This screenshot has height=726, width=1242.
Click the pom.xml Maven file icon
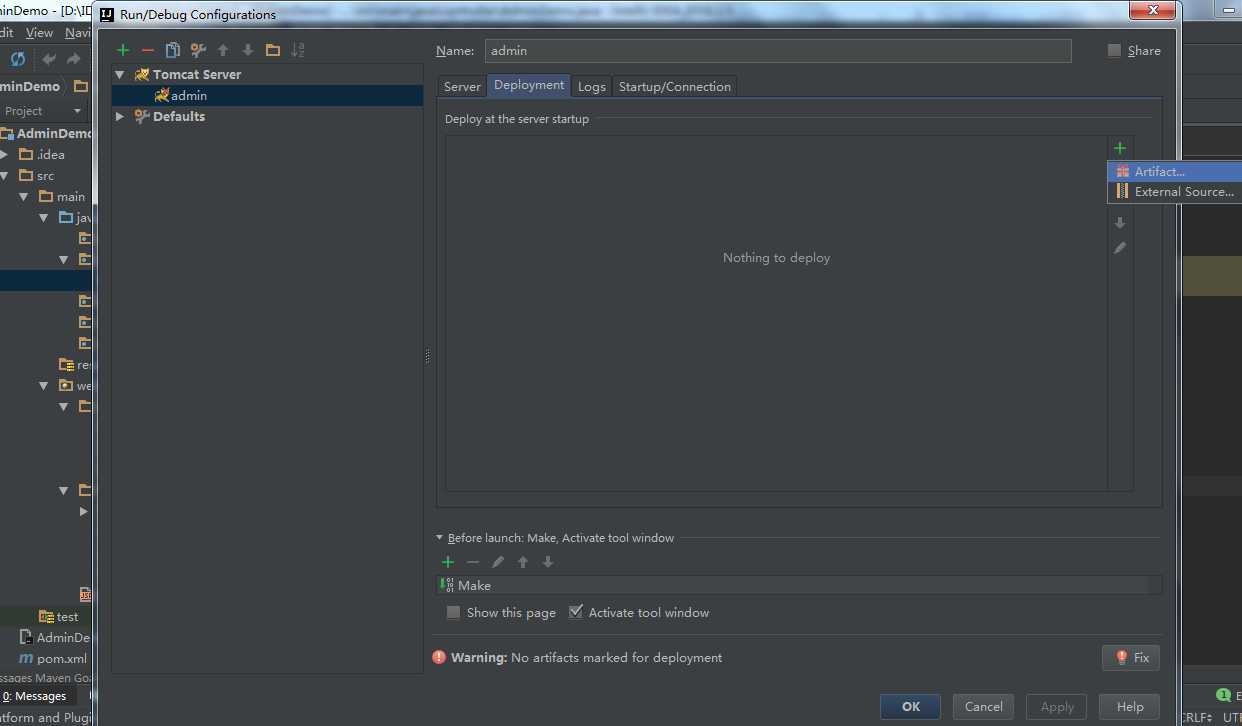[x=26, y=658]
